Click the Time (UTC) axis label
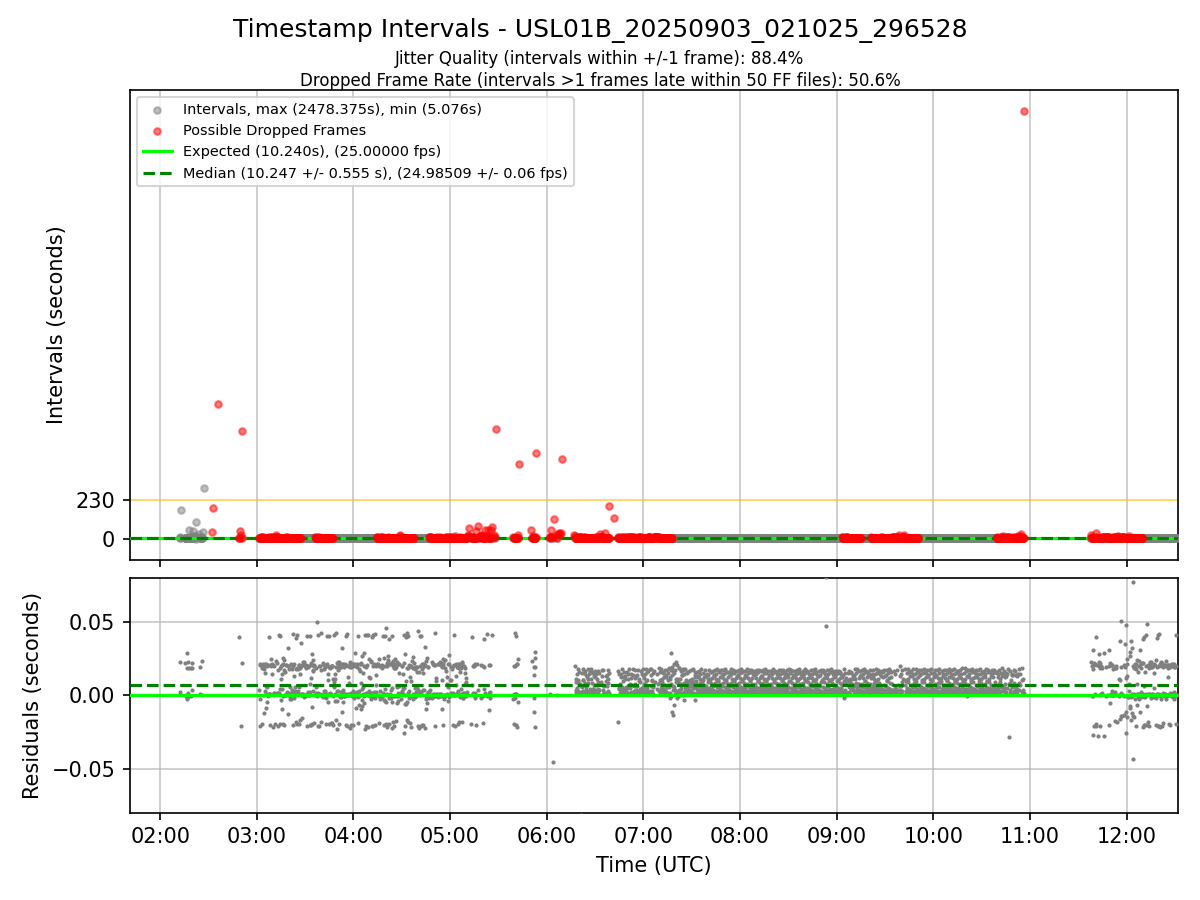 pos(653,865)
